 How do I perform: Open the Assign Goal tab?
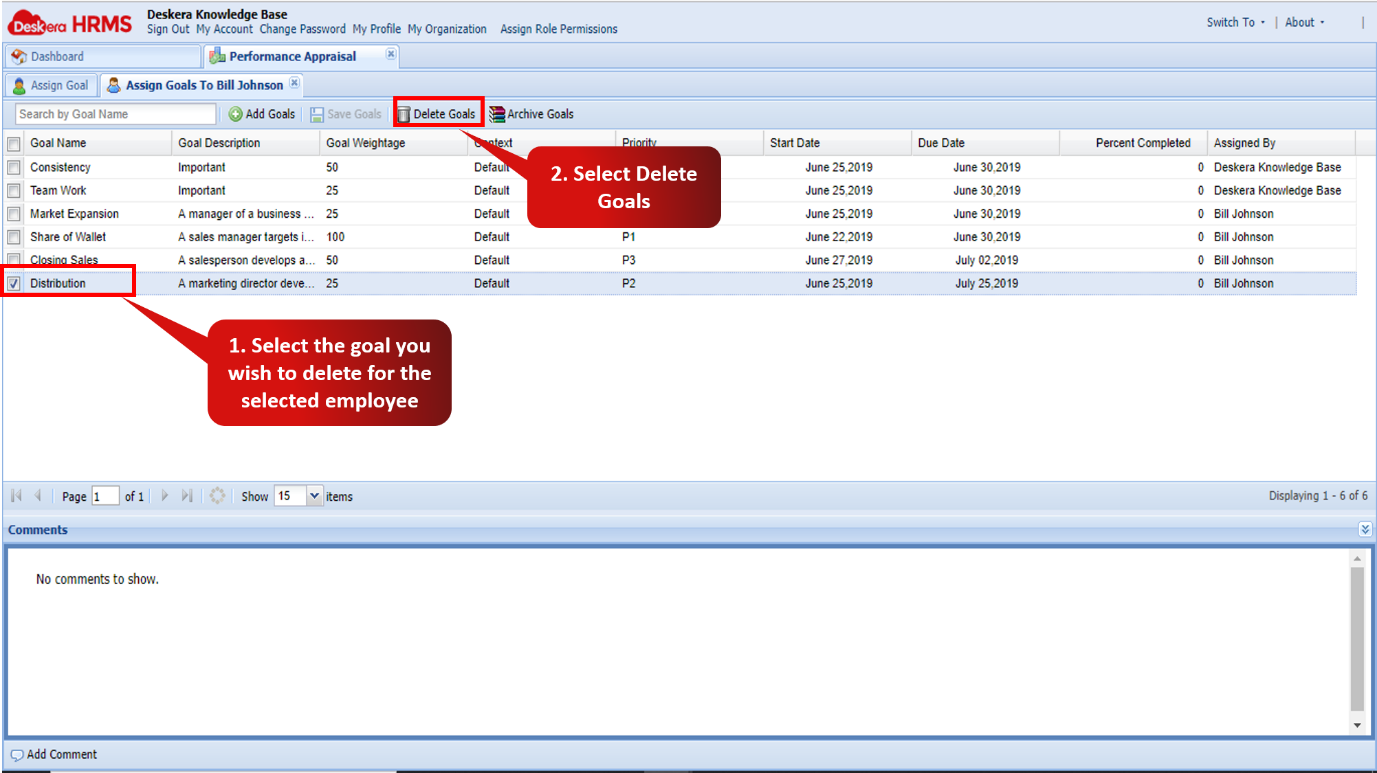tap(50, 86)
